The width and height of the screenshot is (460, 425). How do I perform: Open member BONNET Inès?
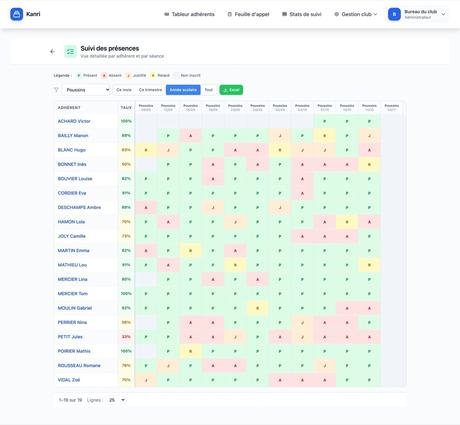point(72,164)
